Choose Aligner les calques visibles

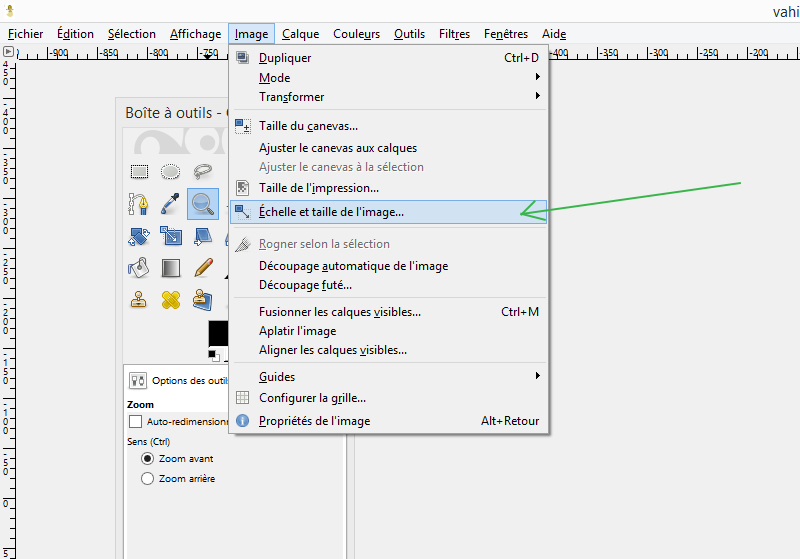click(x=389, y=350)
